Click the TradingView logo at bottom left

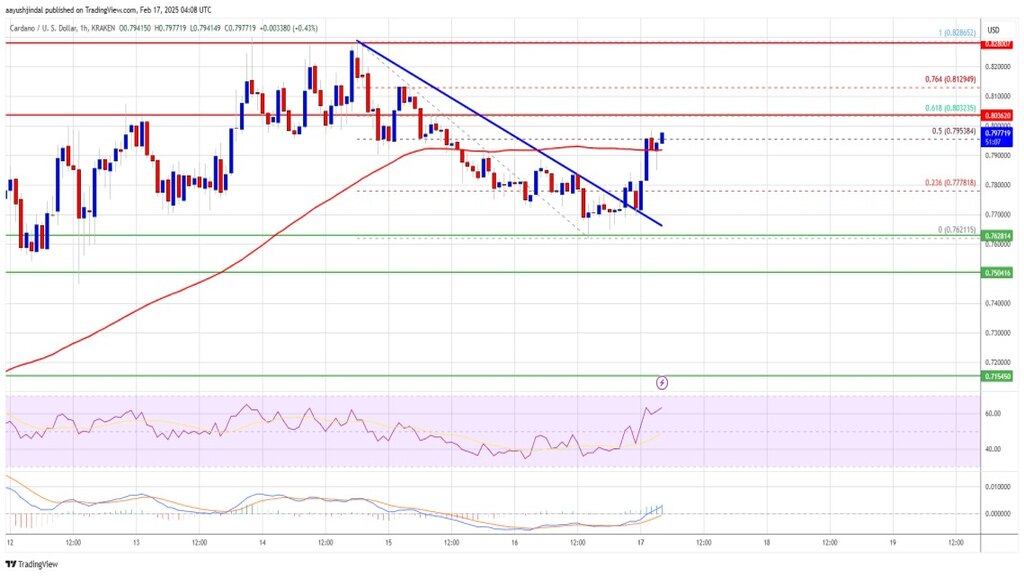(32, 564)
